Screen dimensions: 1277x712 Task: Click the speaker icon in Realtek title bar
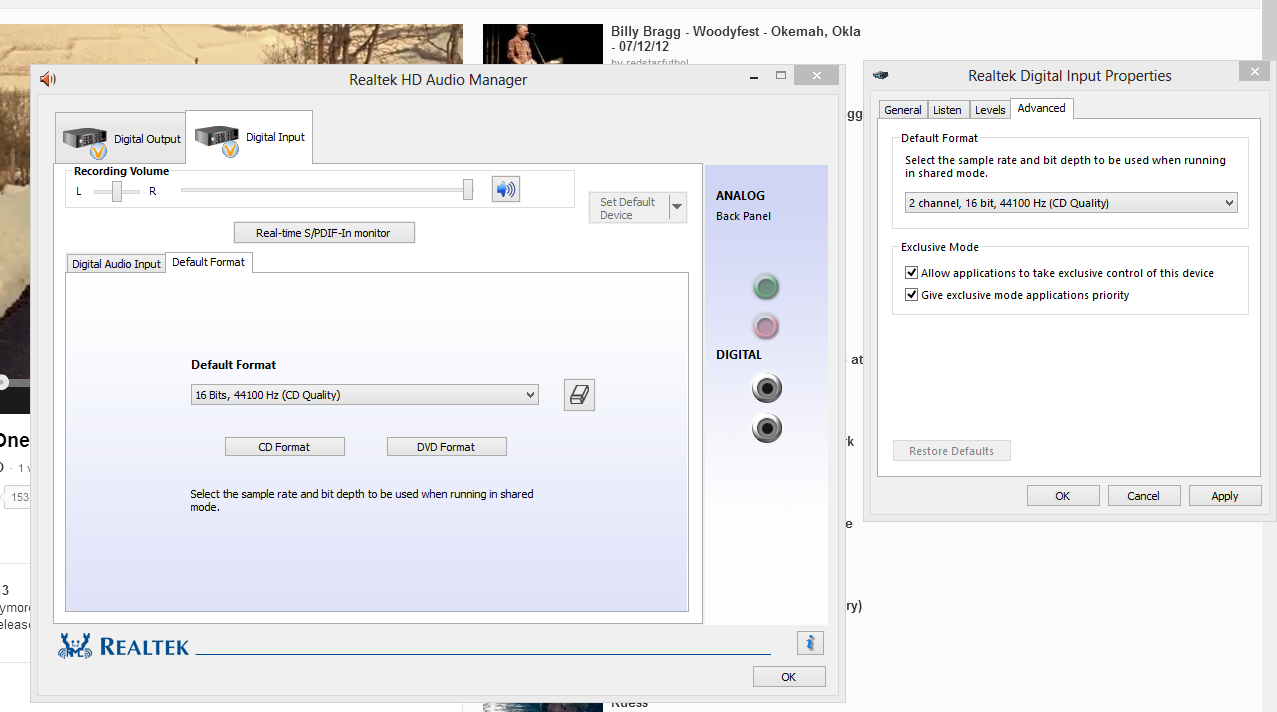48,79
